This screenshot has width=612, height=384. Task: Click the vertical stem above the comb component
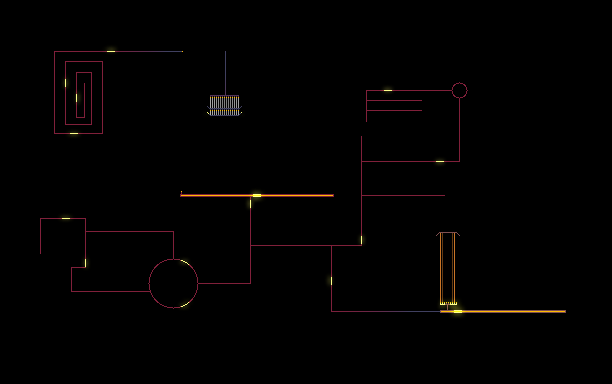point(225,73)
